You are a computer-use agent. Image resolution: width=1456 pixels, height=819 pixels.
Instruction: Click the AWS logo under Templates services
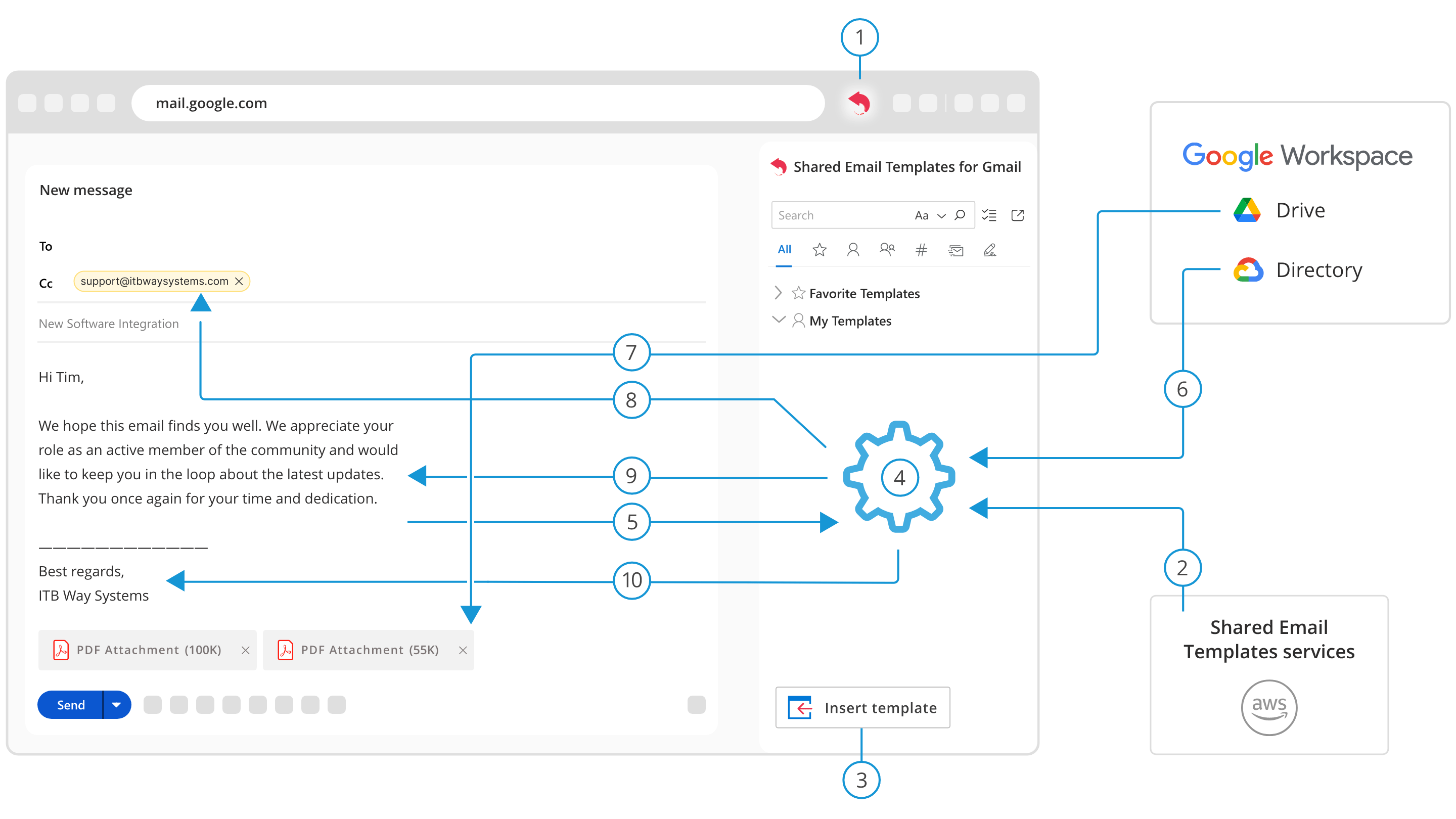pos(1268,708)
